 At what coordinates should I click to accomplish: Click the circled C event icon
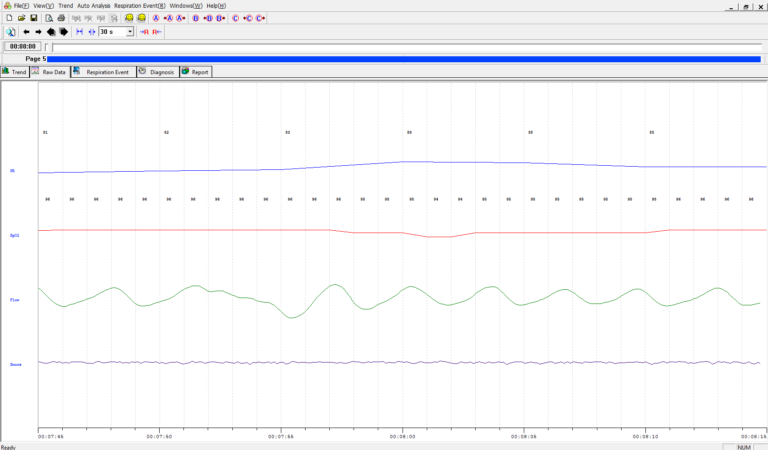coord(235,18)
